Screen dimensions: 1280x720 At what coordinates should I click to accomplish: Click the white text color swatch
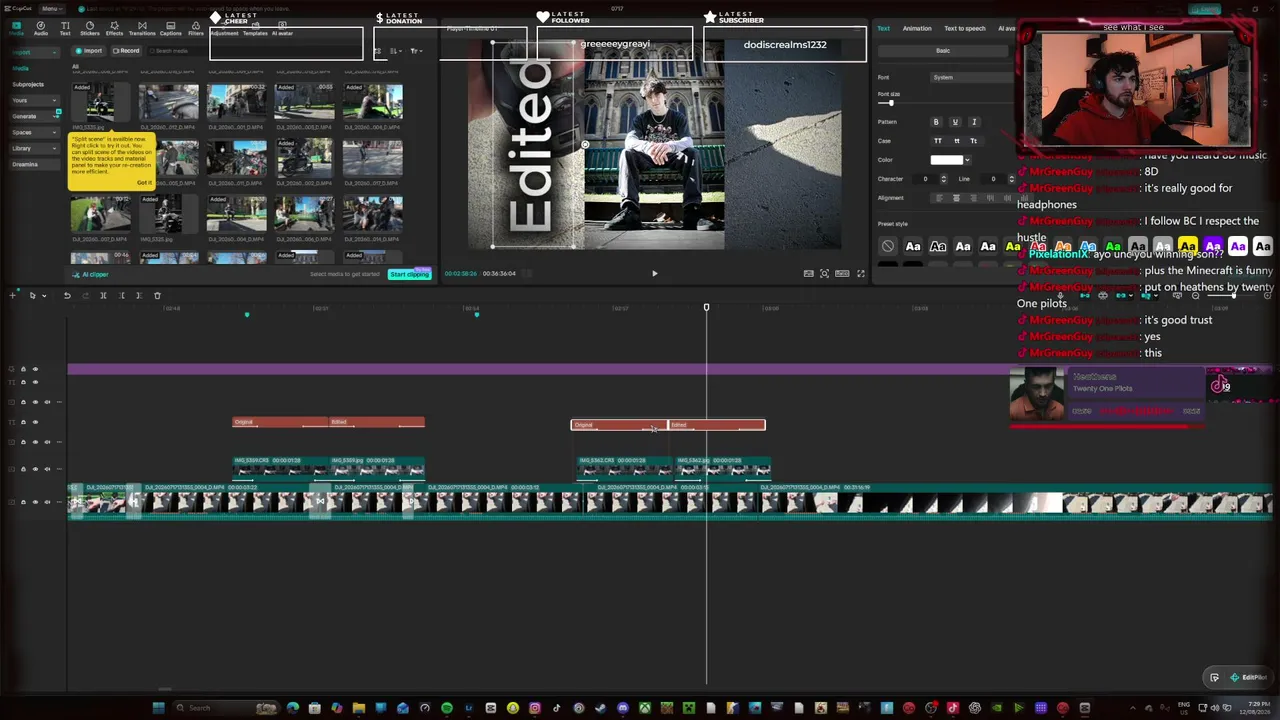(x=946, y=160)
